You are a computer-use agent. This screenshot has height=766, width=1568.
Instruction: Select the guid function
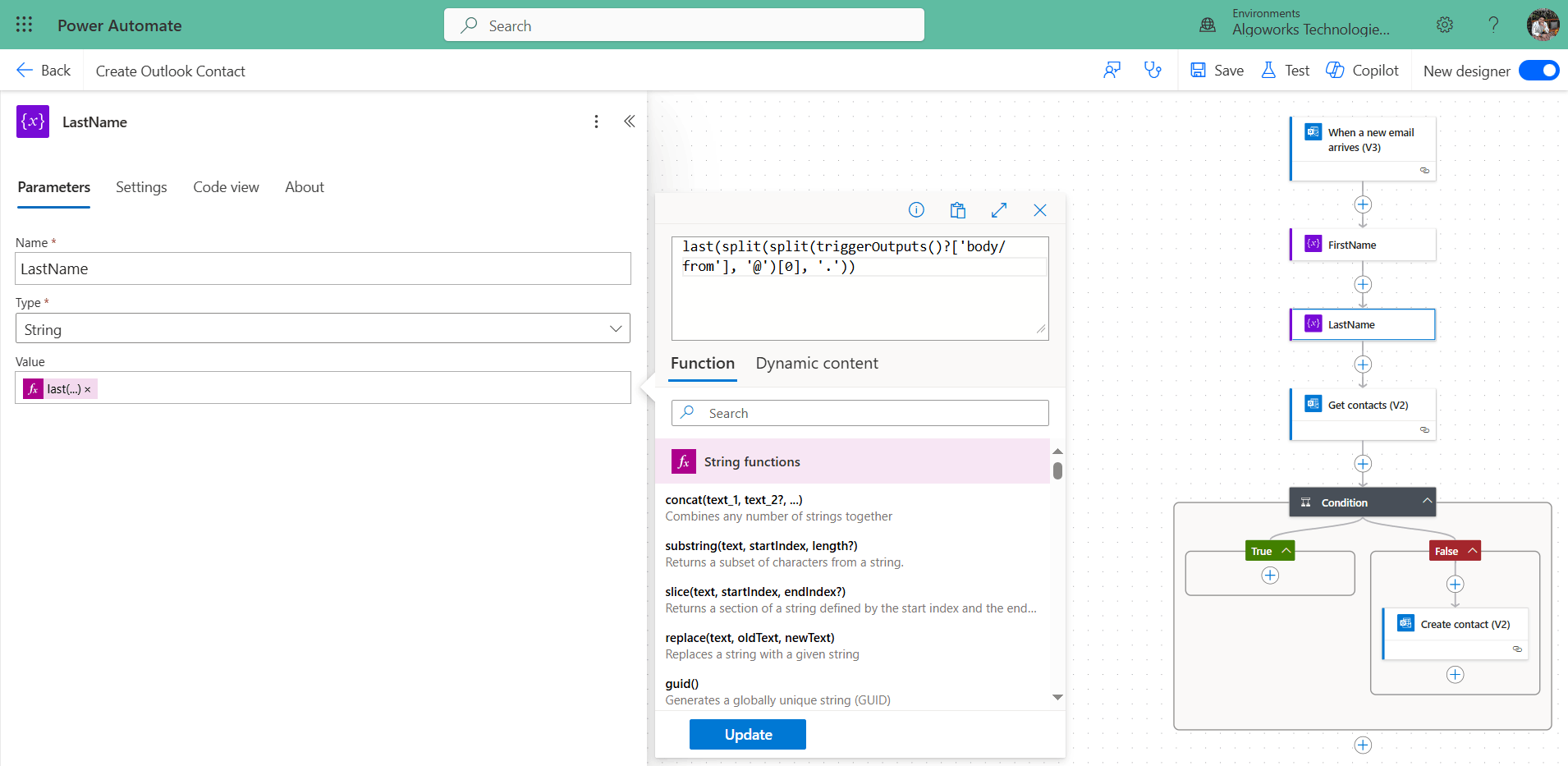pos(852,691)
